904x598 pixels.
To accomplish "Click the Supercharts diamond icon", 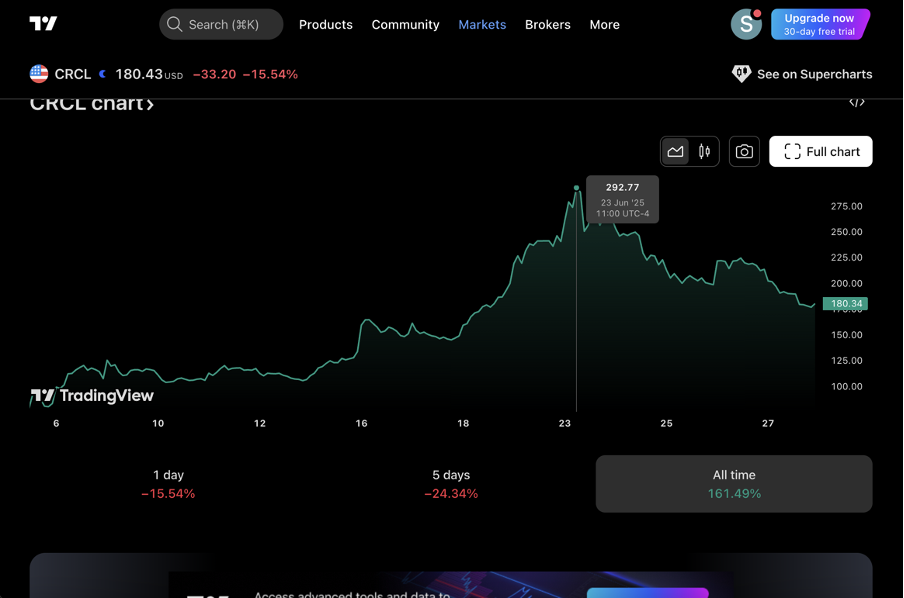I will [741, 73].
